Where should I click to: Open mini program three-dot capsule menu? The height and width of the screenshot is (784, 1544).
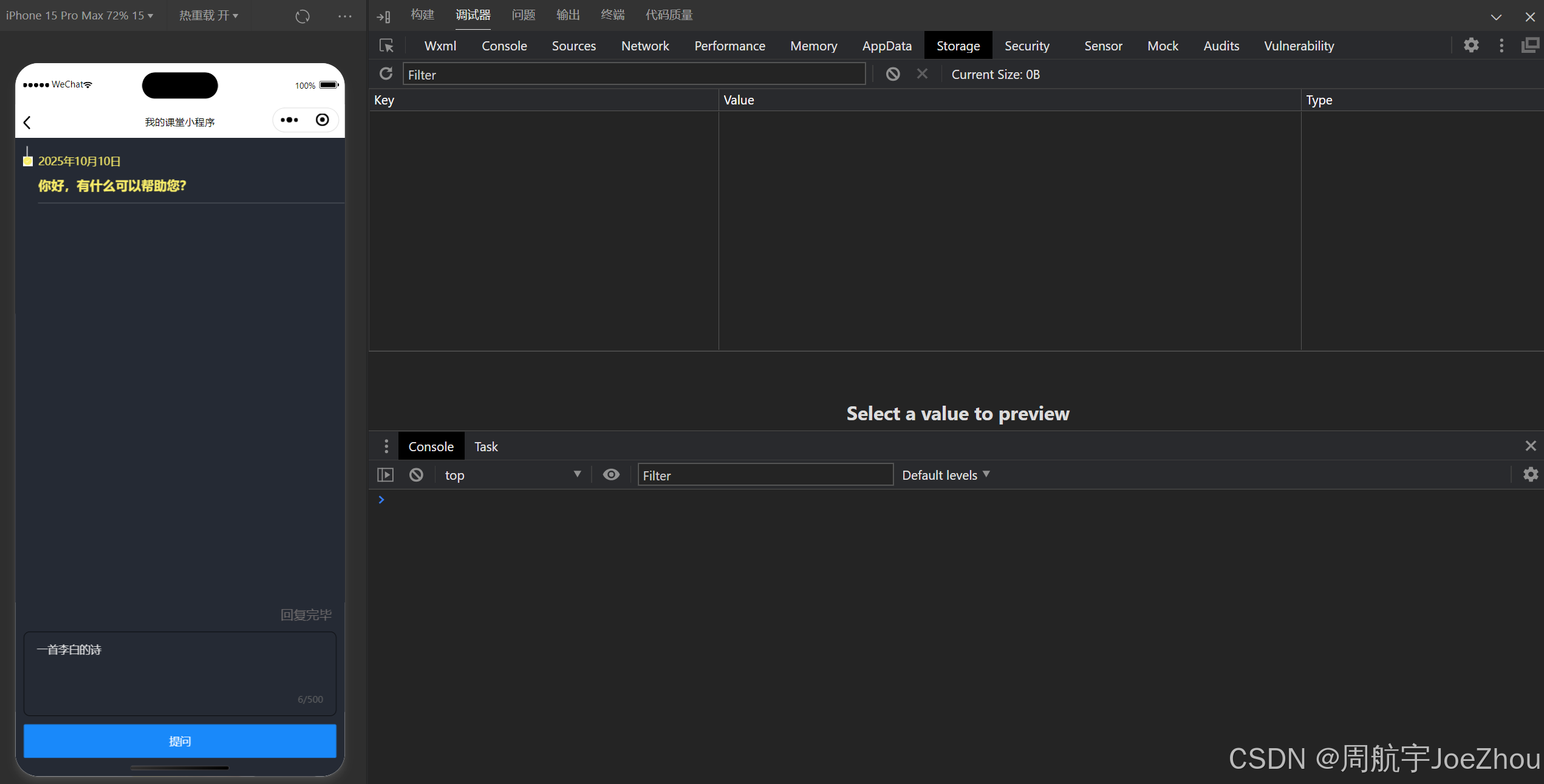coord(289,120)
